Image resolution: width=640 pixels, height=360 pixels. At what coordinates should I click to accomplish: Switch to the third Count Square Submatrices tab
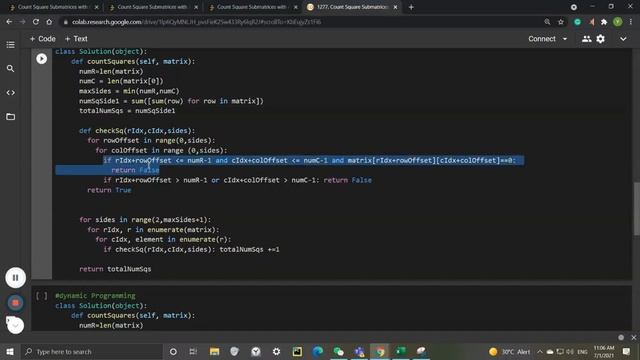[252, 7]
